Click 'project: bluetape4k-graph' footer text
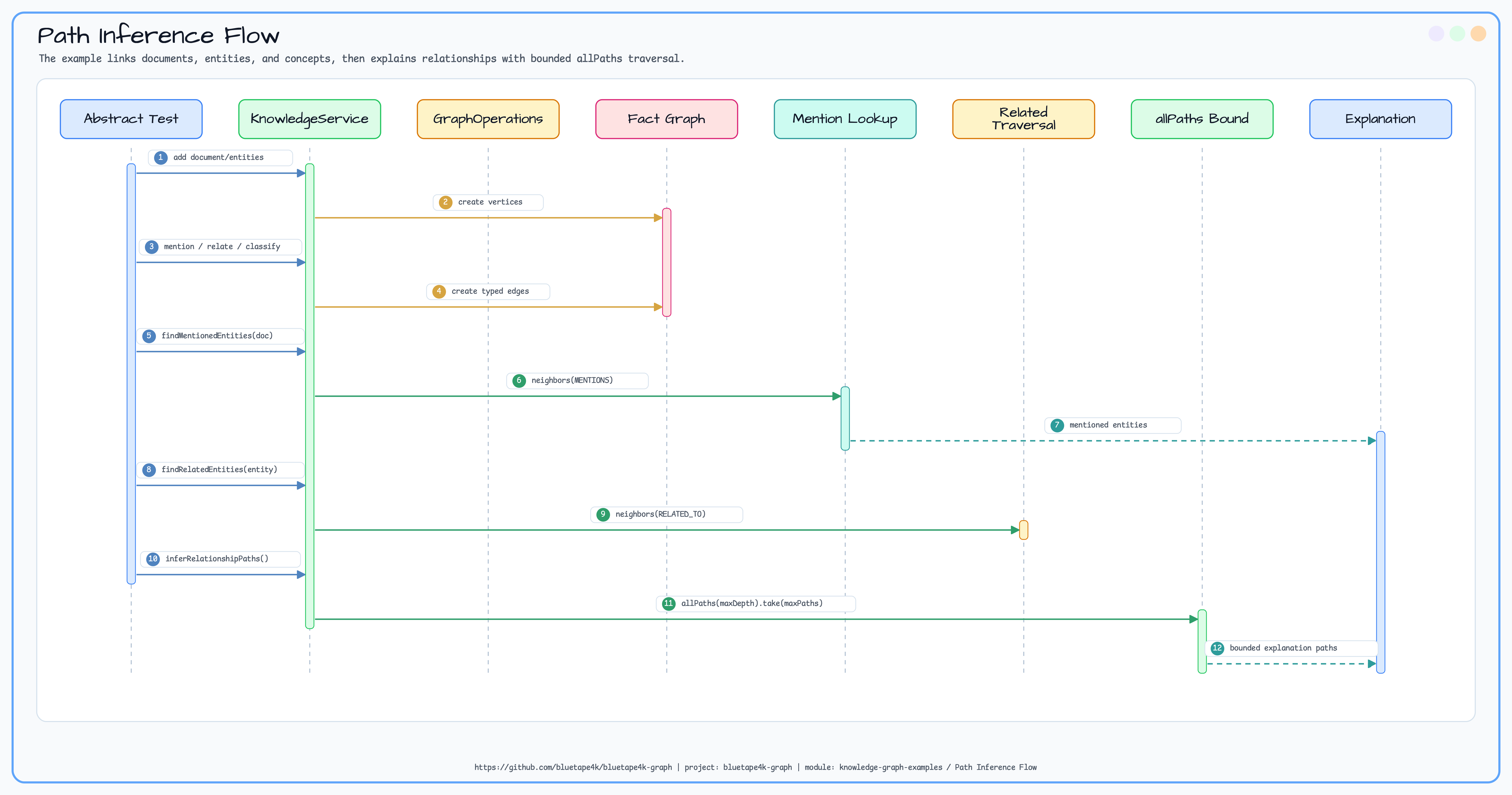 pos(738,767)
